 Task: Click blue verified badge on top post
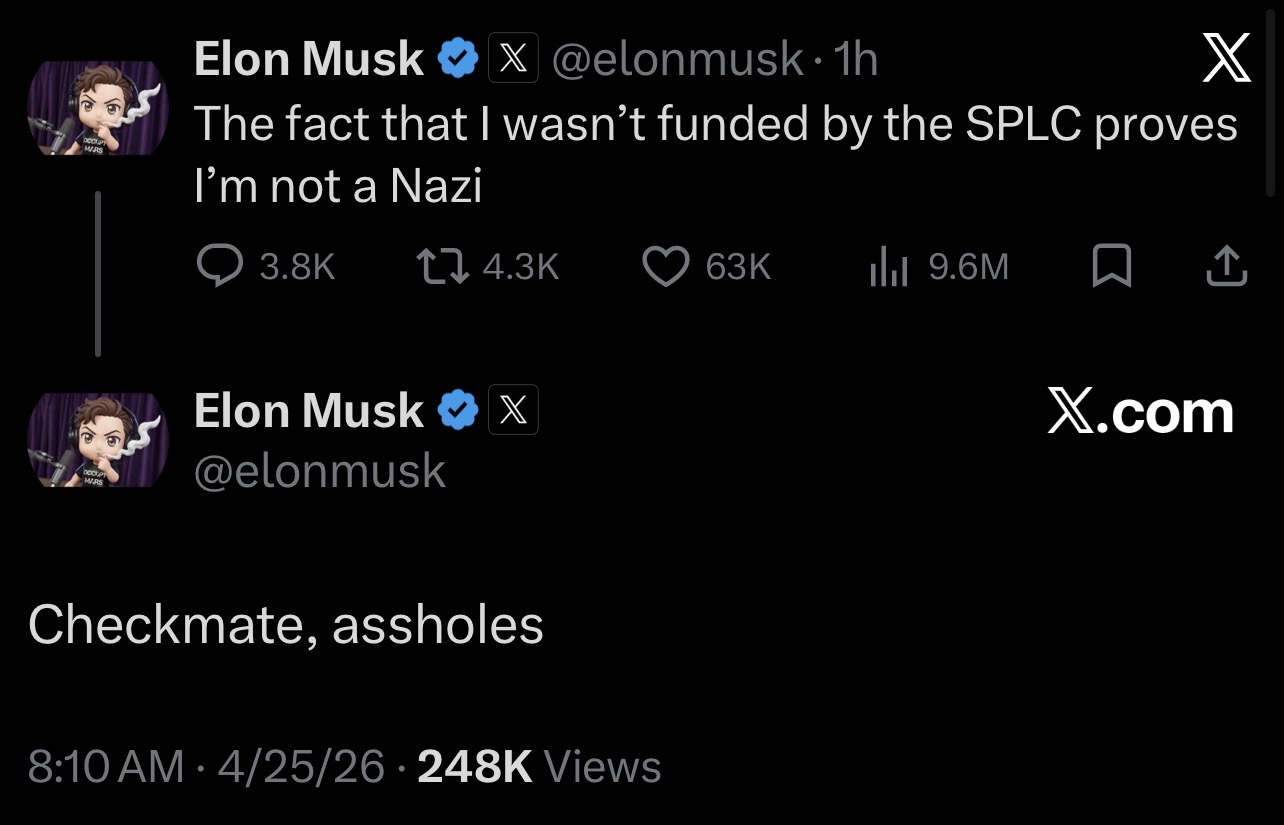[458, 60]
